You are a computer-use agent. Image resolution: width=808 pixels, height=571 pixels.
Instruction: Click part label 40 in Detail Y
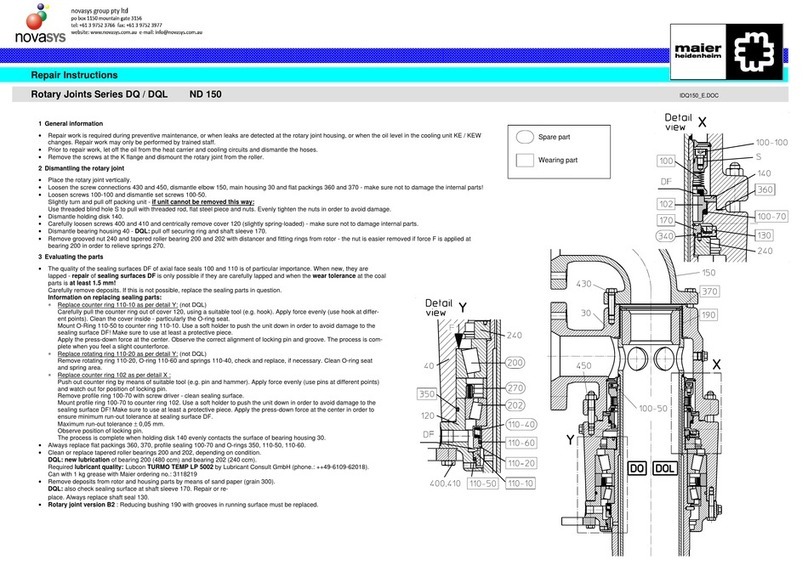(429, 366)
